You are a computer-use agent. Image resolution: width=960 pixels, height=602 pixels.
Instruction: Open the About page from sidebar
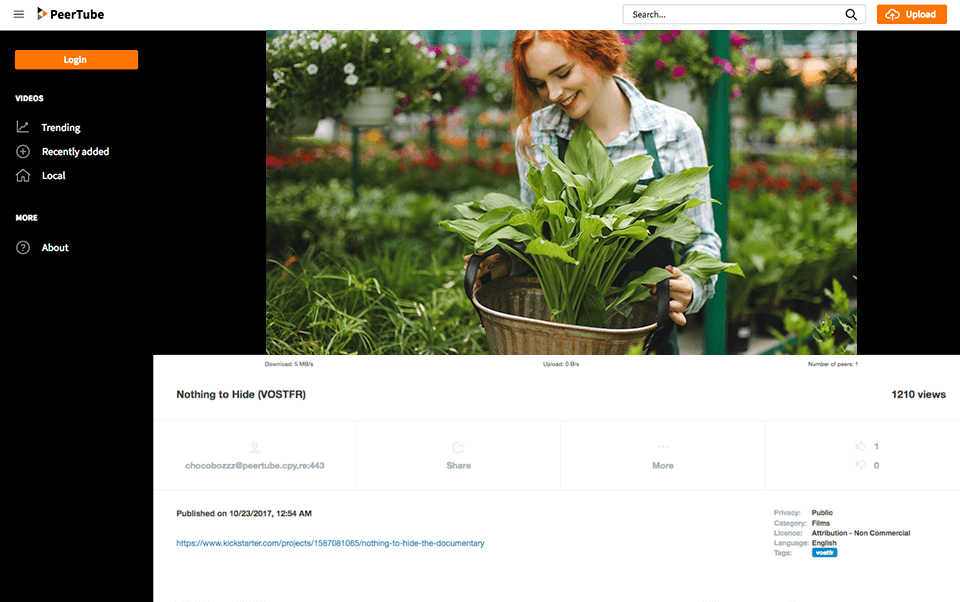[55, 247]
